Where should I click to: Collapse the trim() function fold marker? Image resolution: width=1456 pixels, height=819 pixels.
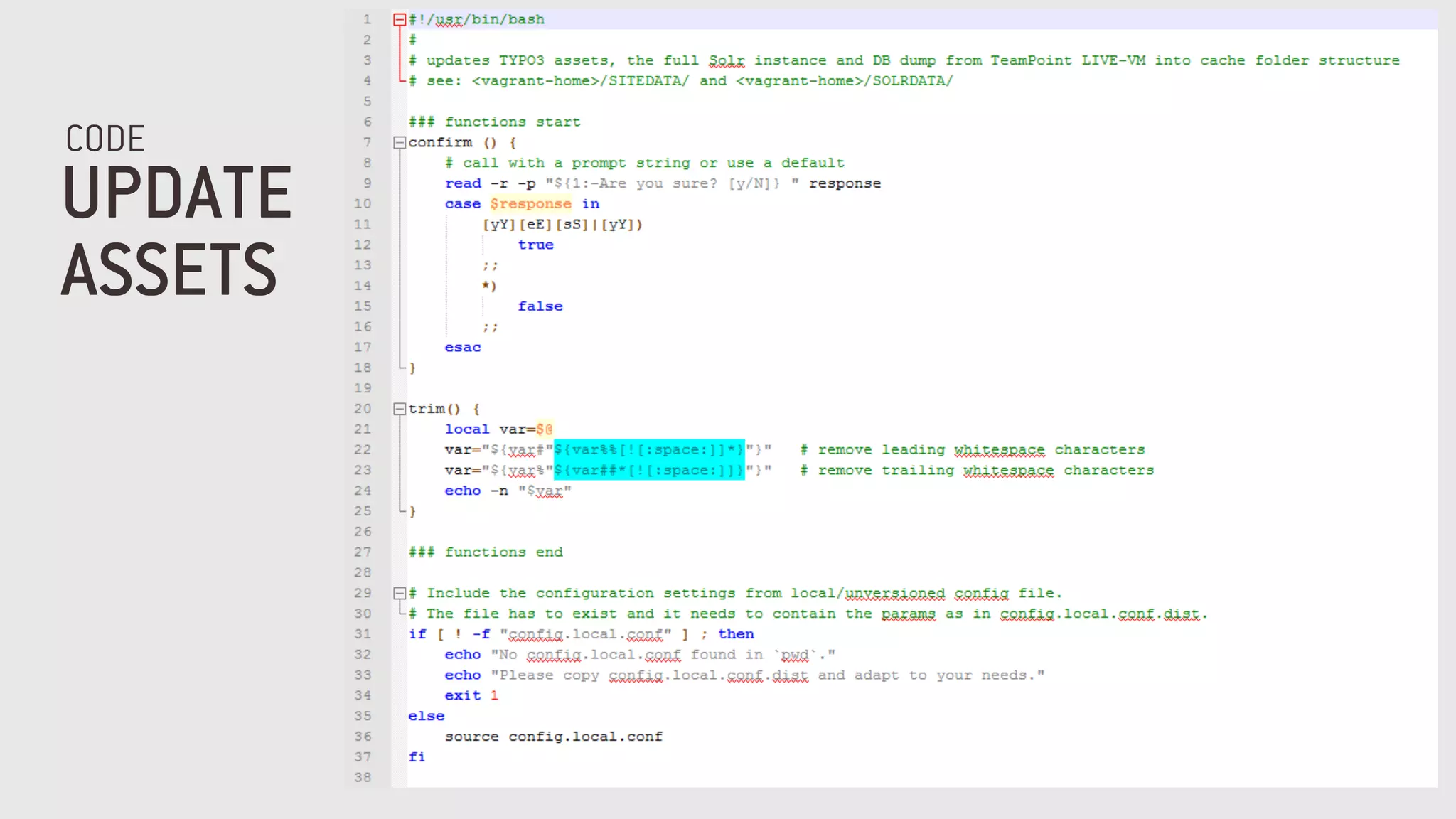coord(400,409)
